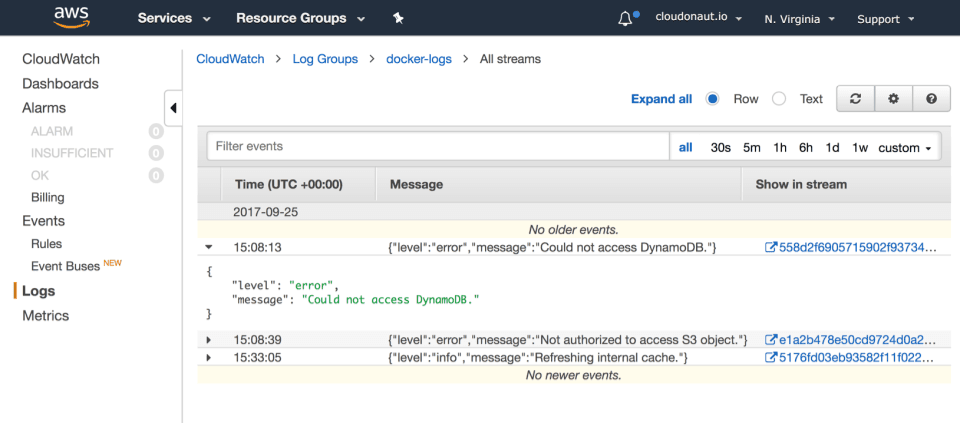960x423 pixels.
Task: Expand the 15:33:05 log event row
Action: [x=209, y=358]
